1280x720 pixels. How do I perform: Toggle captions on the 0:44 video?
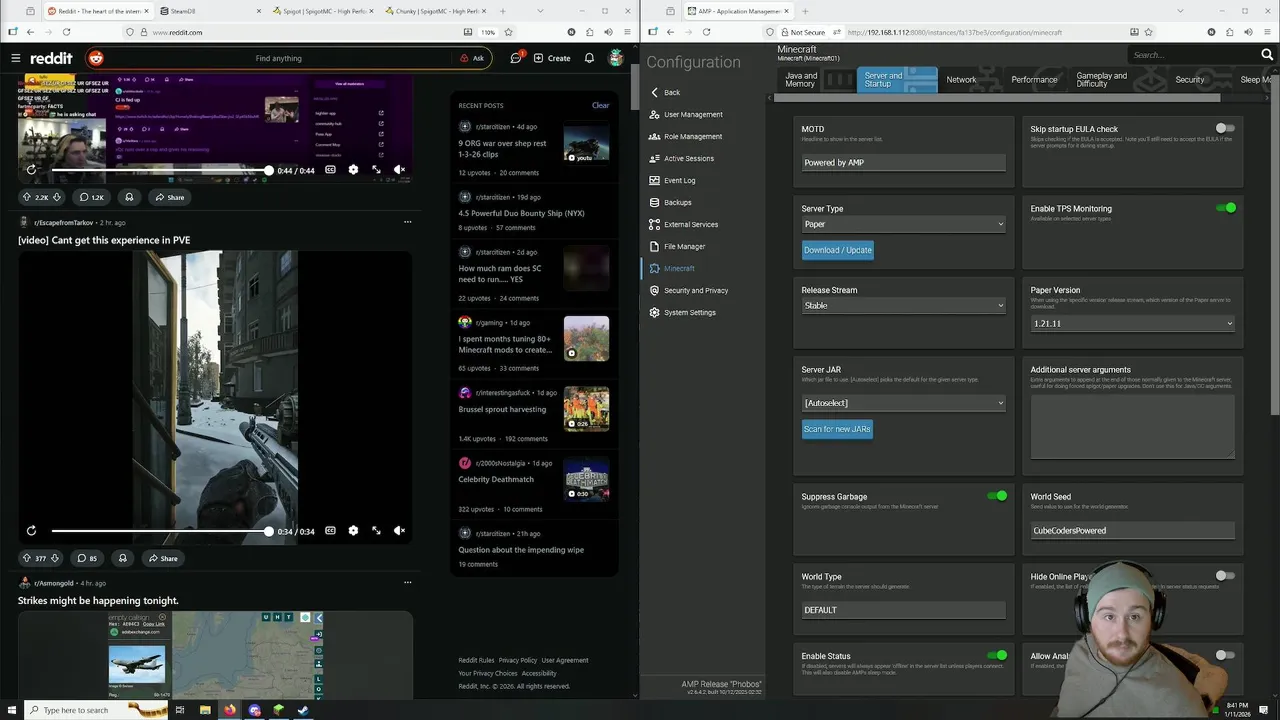(330, 170)
